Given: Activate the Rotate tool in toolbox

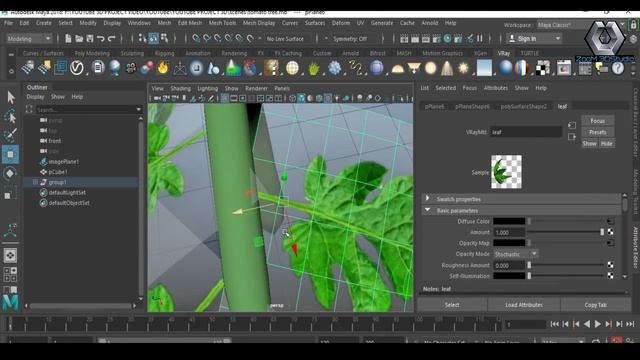Looking at the screenshot, I should click(10, 173).
